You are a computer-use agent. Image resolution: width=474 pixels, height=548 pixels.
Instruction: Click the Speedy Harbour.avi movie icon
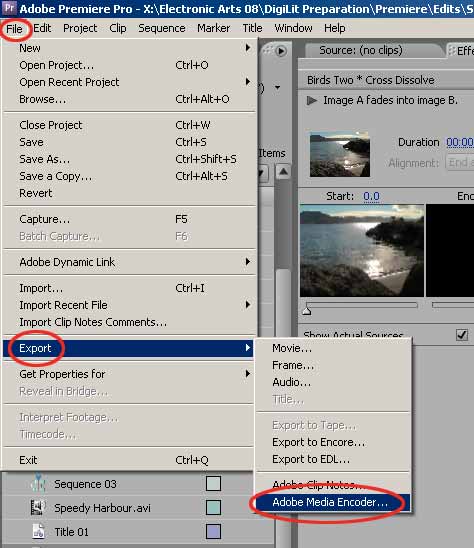[x=38, y=507]
